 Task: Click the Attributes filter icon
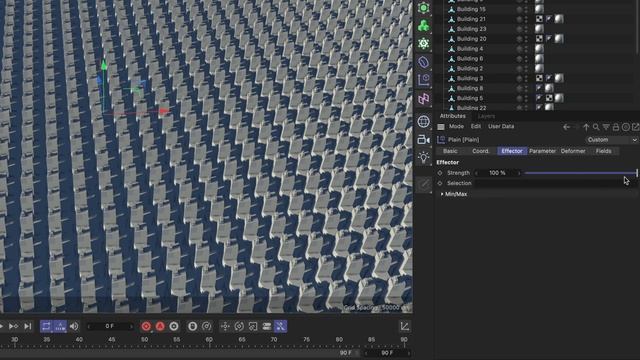click(x=606, y=127)
